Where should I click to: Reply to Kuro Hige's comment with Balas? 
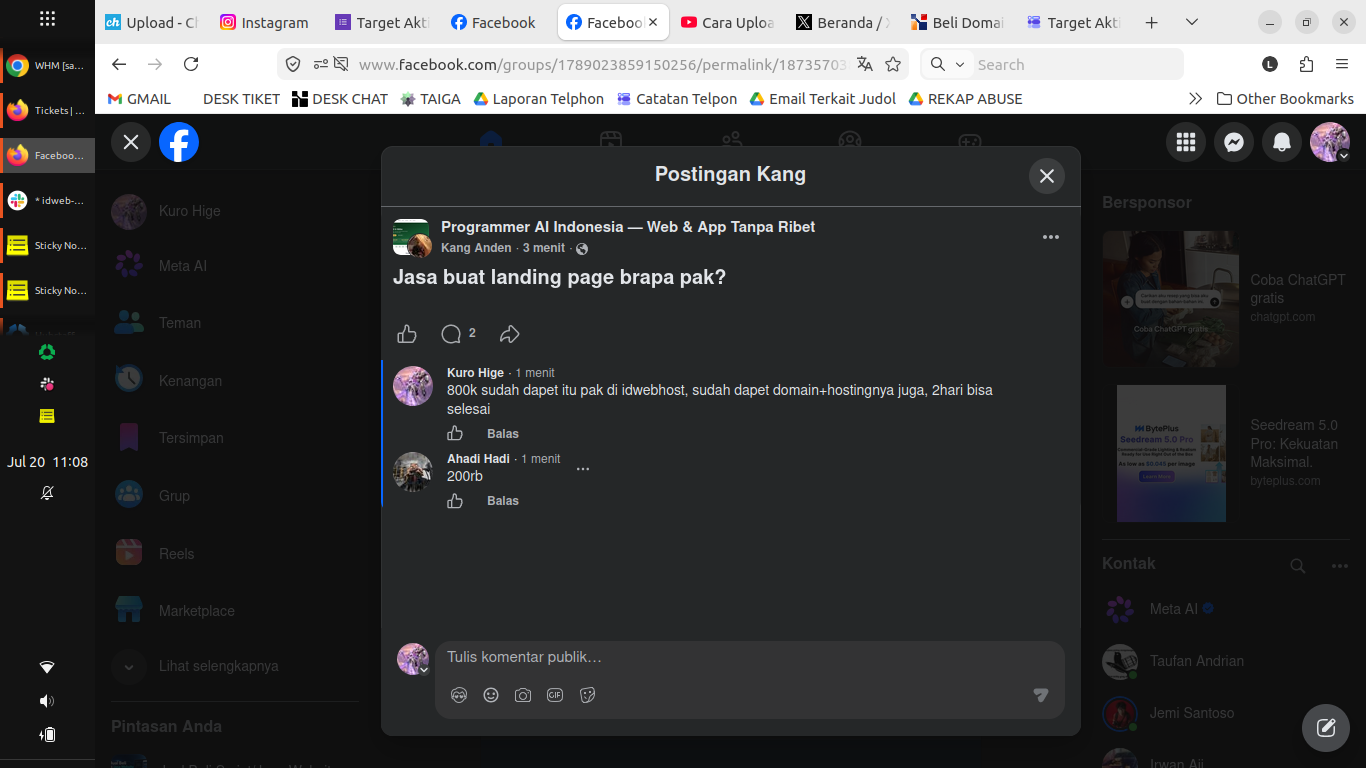(x=503, y=433)
